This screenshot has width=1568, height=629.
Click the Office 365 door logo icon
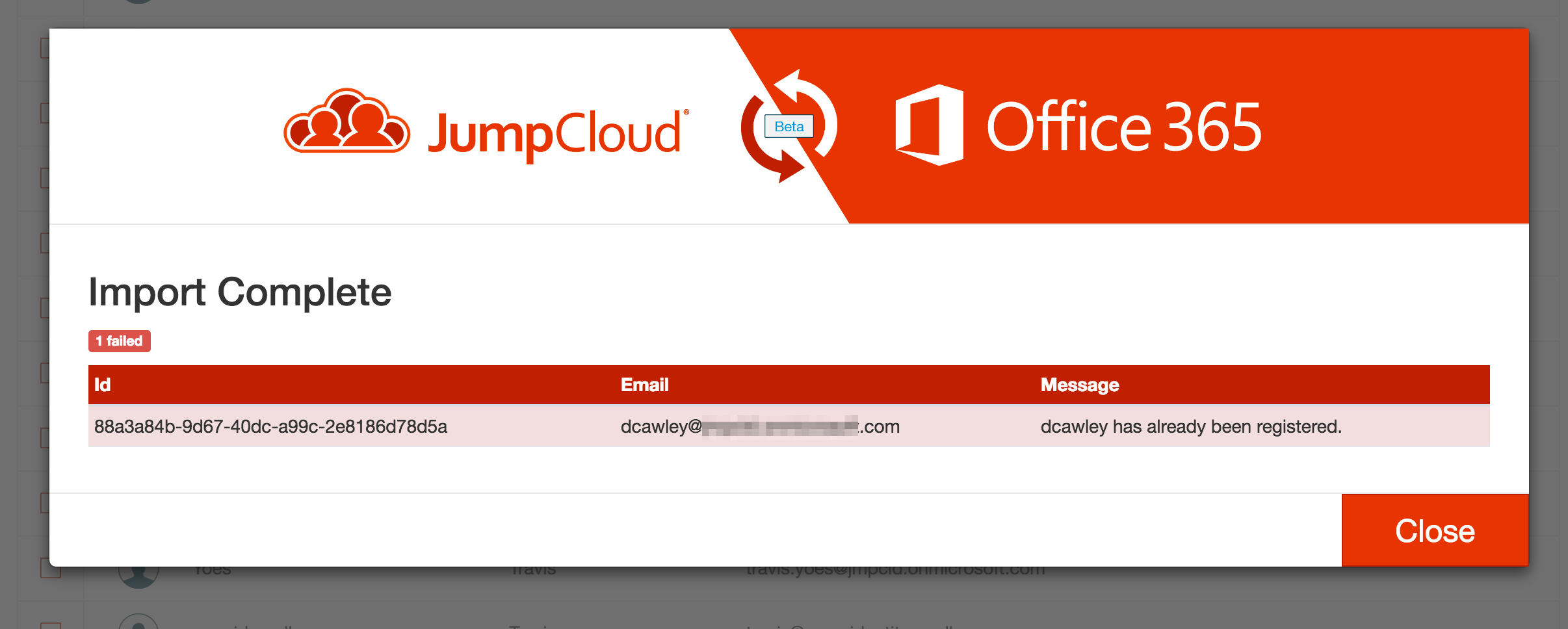click(x=929, y=125)
